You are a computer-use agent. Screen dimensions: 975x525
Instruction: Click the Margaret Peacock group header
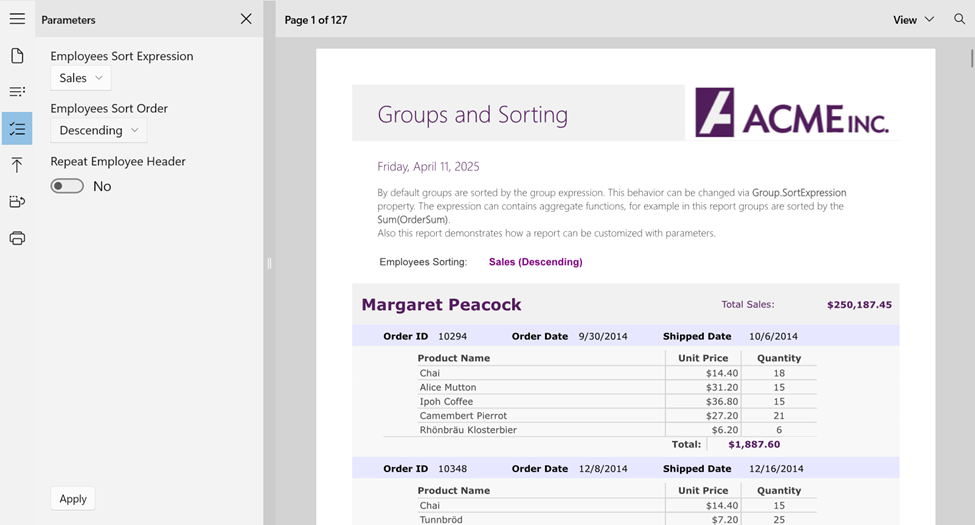pos(441,305)
